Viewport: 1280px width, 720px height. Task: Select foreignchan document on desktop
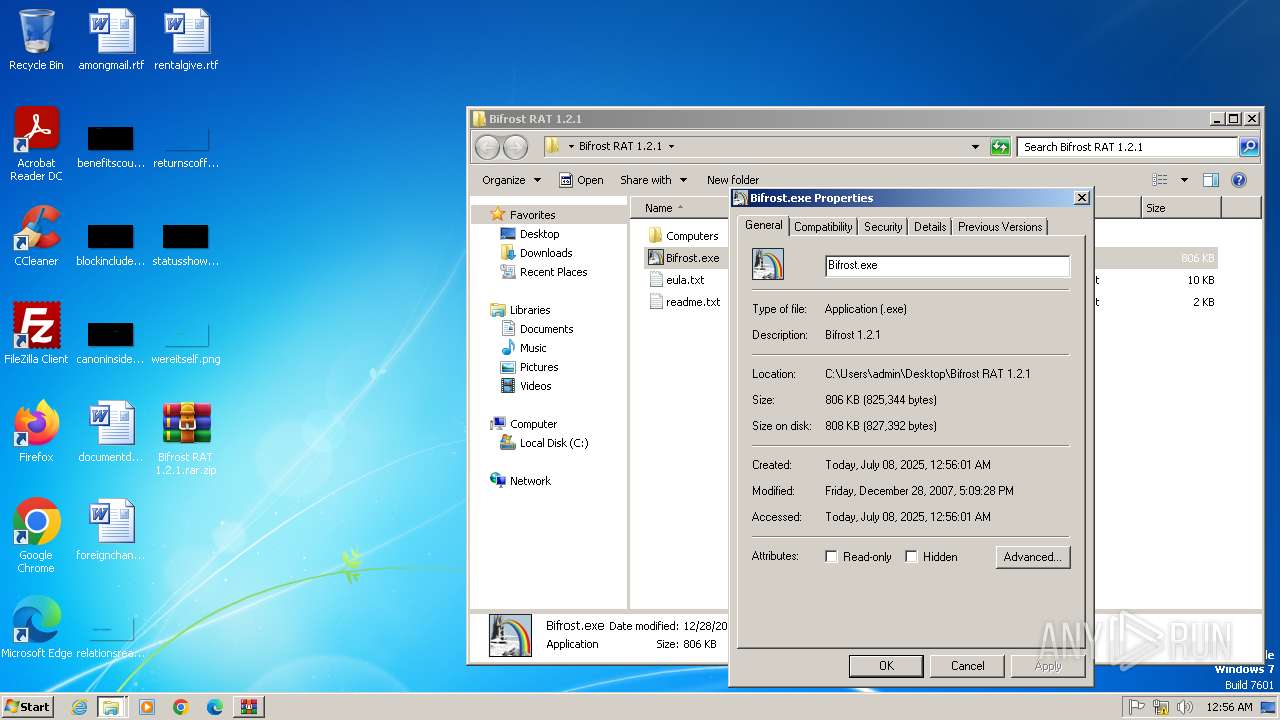[x=111, y=530]
